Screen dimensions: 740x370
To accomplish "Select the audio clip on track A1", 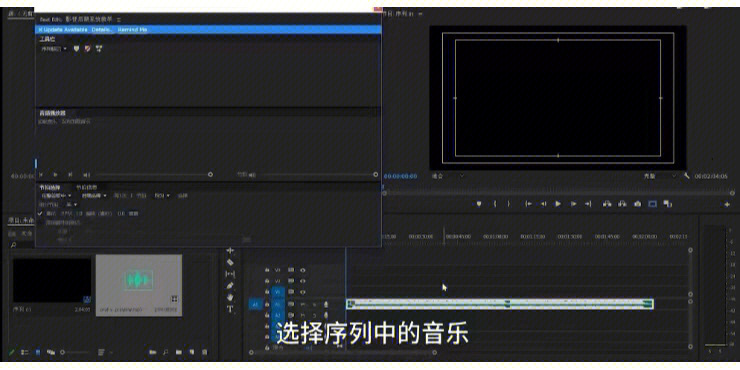I will [500, 304].
